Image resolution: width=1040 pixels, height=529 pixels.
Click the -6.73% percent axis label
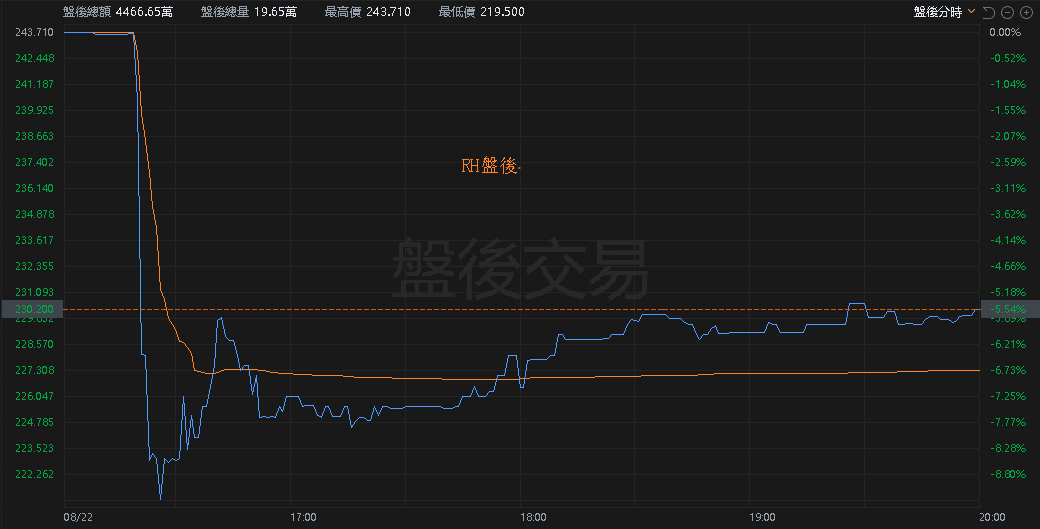point(1008,371)
